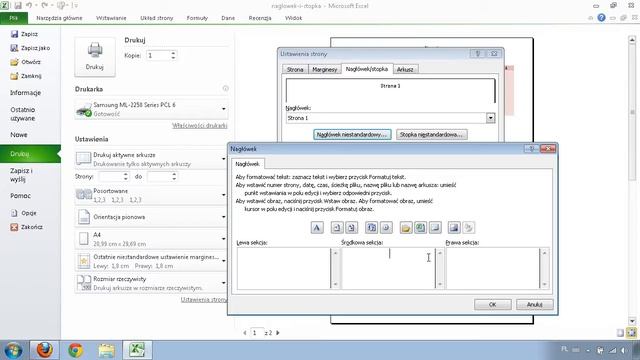This screenshot has height=360, width=640.
Task: Insert time clock icon in Nagłówek dialog
Action: click(x=386, y=227)
